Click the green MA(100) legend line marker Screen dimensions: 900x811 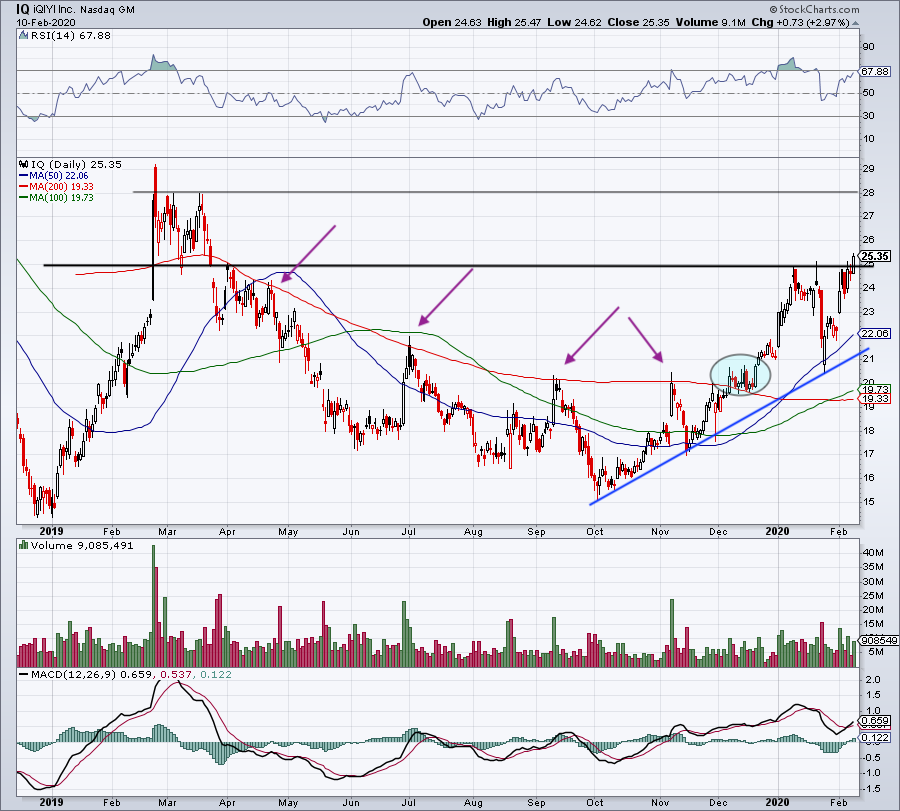[23, 198]
